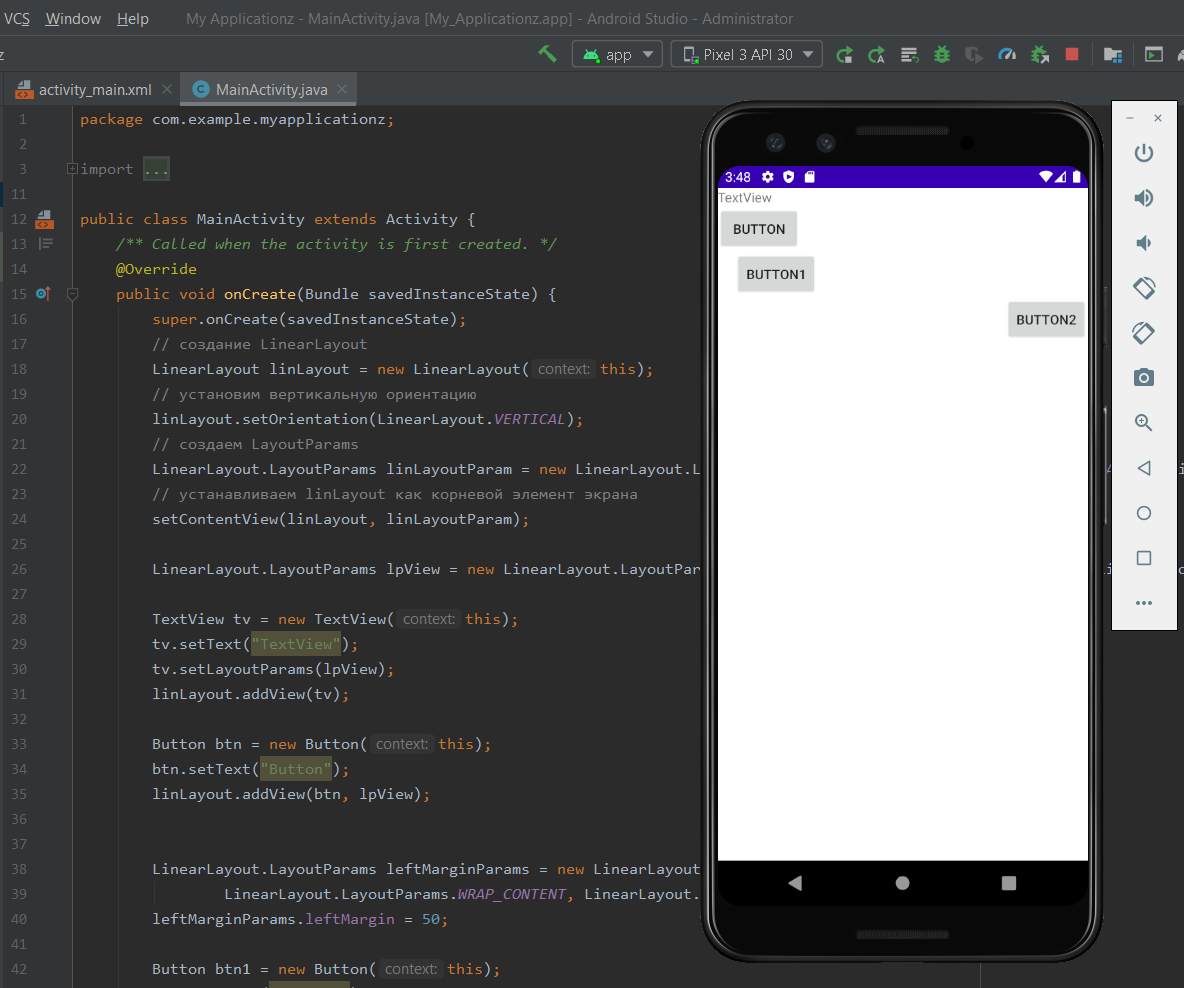Open the Window menu
Screen dimensions: 1184x988
73,19
